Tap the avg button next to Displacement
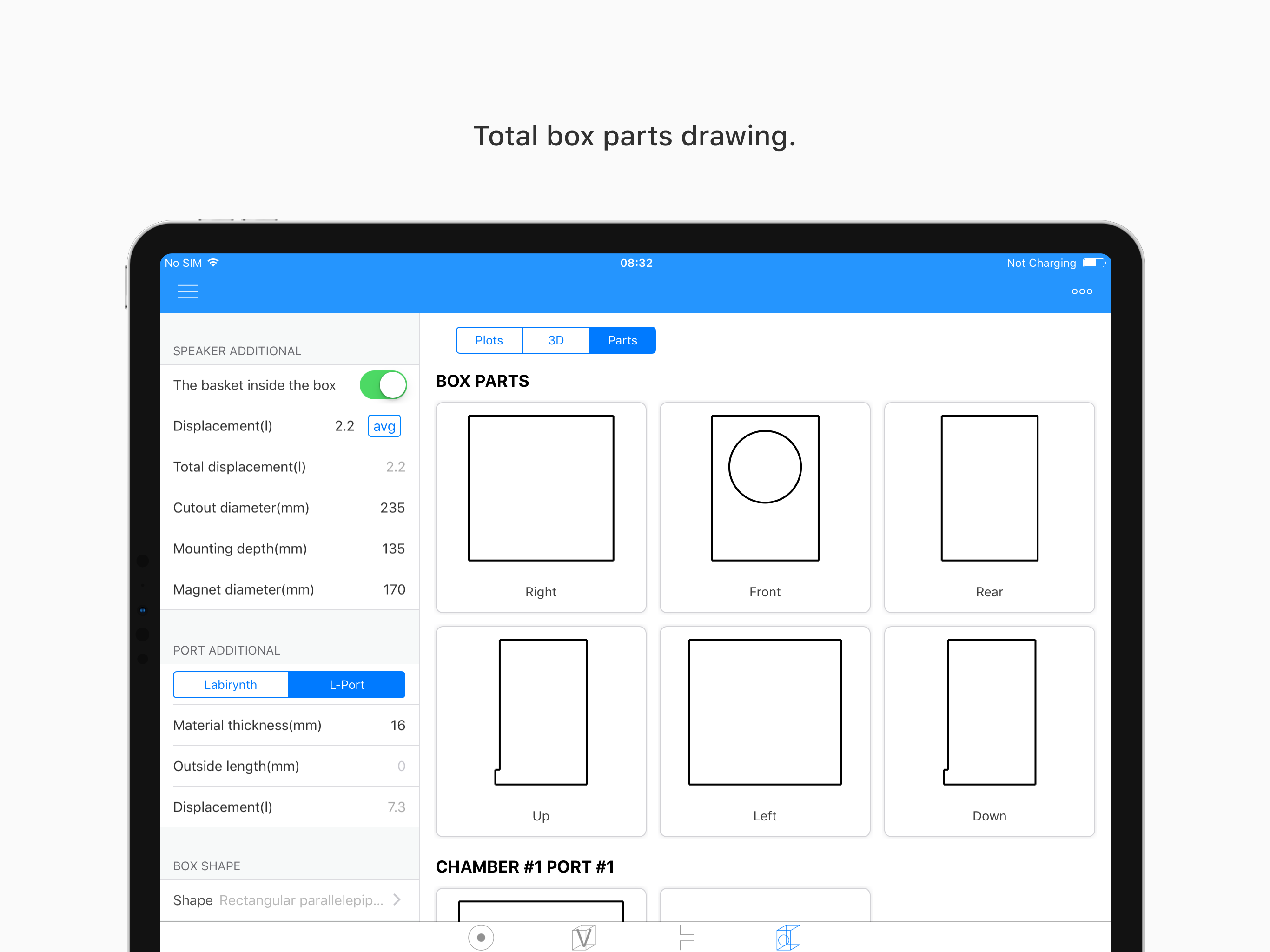This screenshot has width=1270, height=952. [384, 425]
